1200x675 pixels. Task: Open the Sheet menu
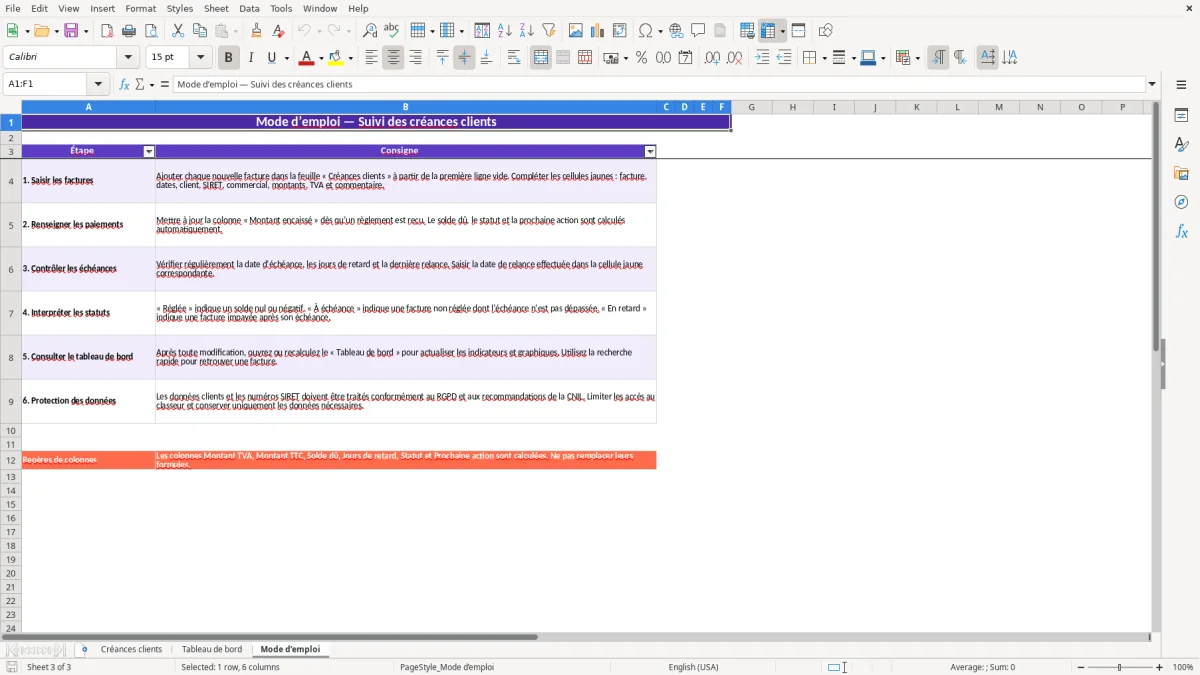(216, 8)
